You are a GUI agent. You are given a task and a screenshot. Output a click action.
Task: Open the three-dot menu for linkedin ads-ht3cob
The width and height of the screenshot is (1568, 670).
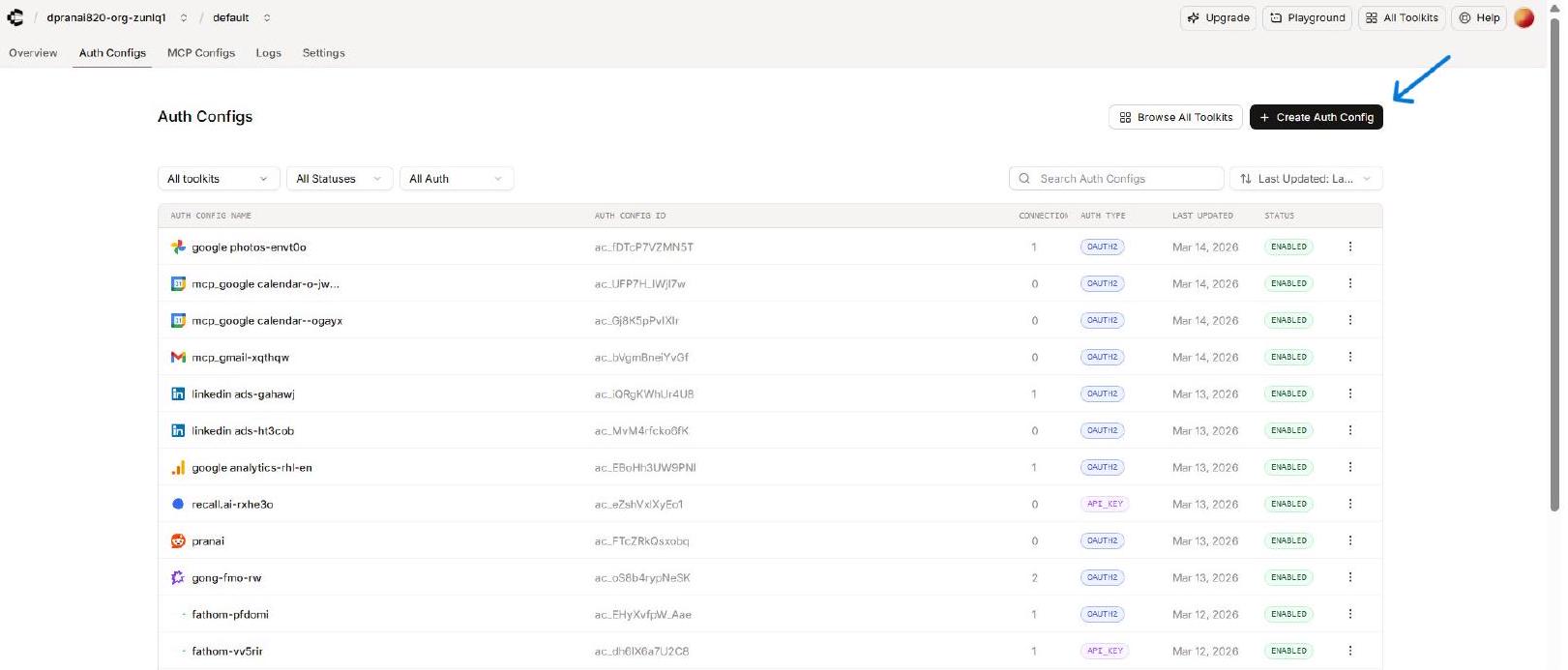(1350, 430)
